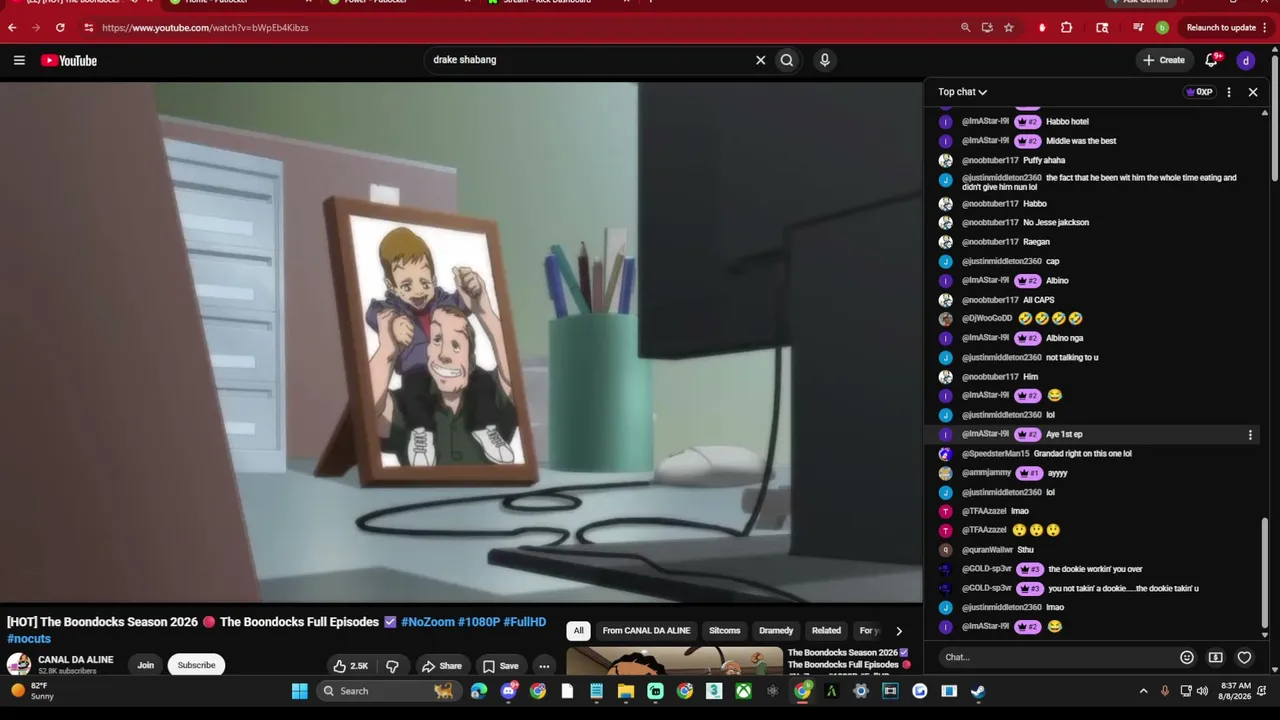Go to YouTube home via the logo

69,61
